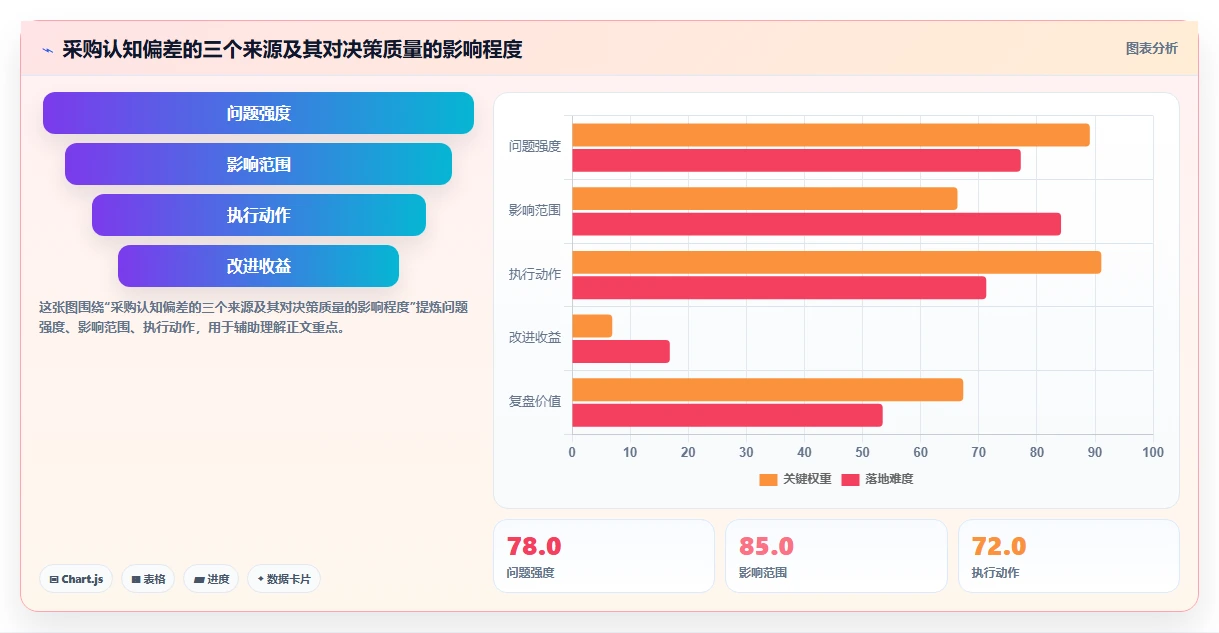Click the 复盘价值 y-axis label
Screen dimensions: 1219x633
(535, 402)
